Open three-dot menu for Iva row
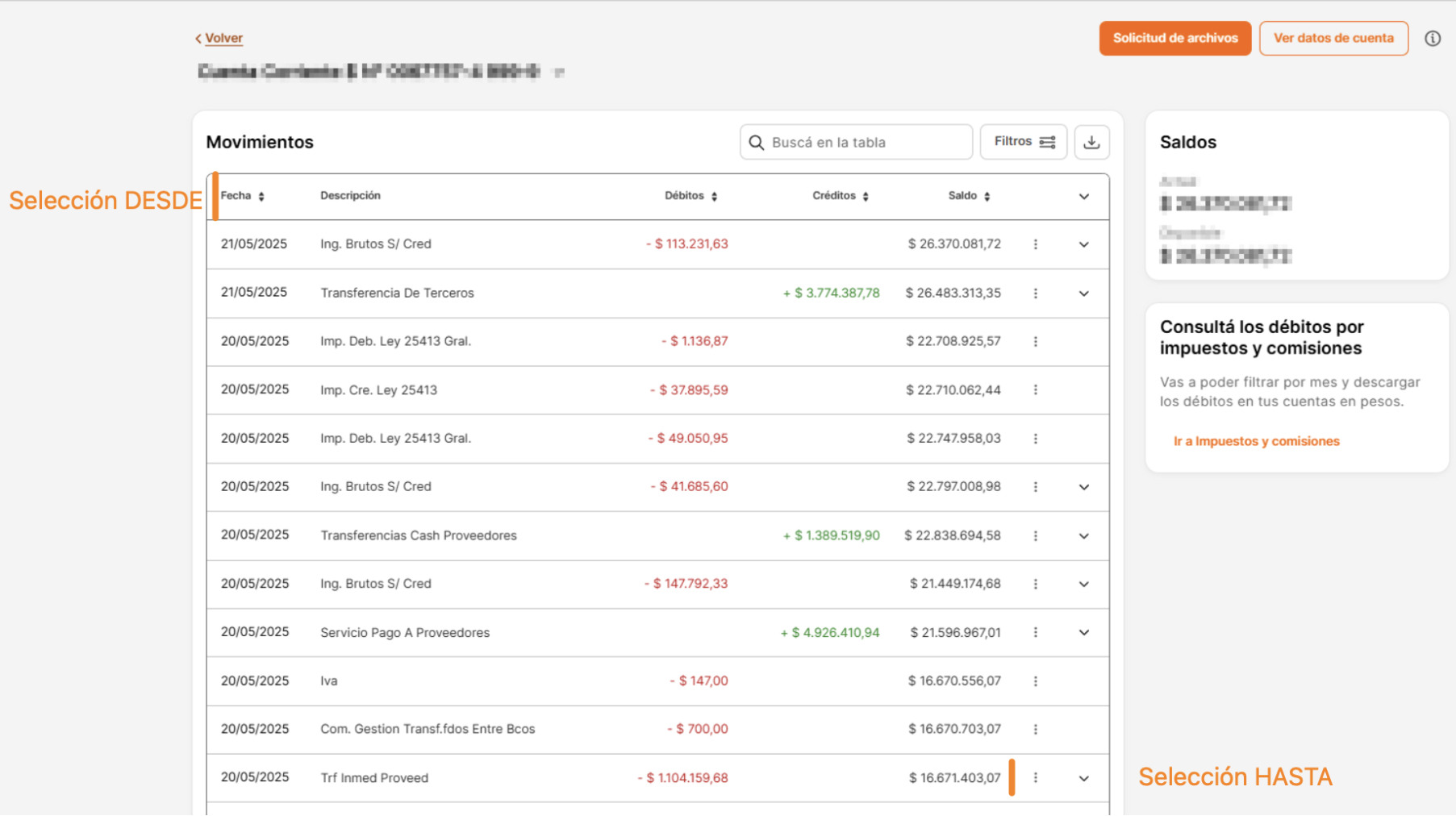Viewport: 1456px width, 816px height. pos(1035,681)
